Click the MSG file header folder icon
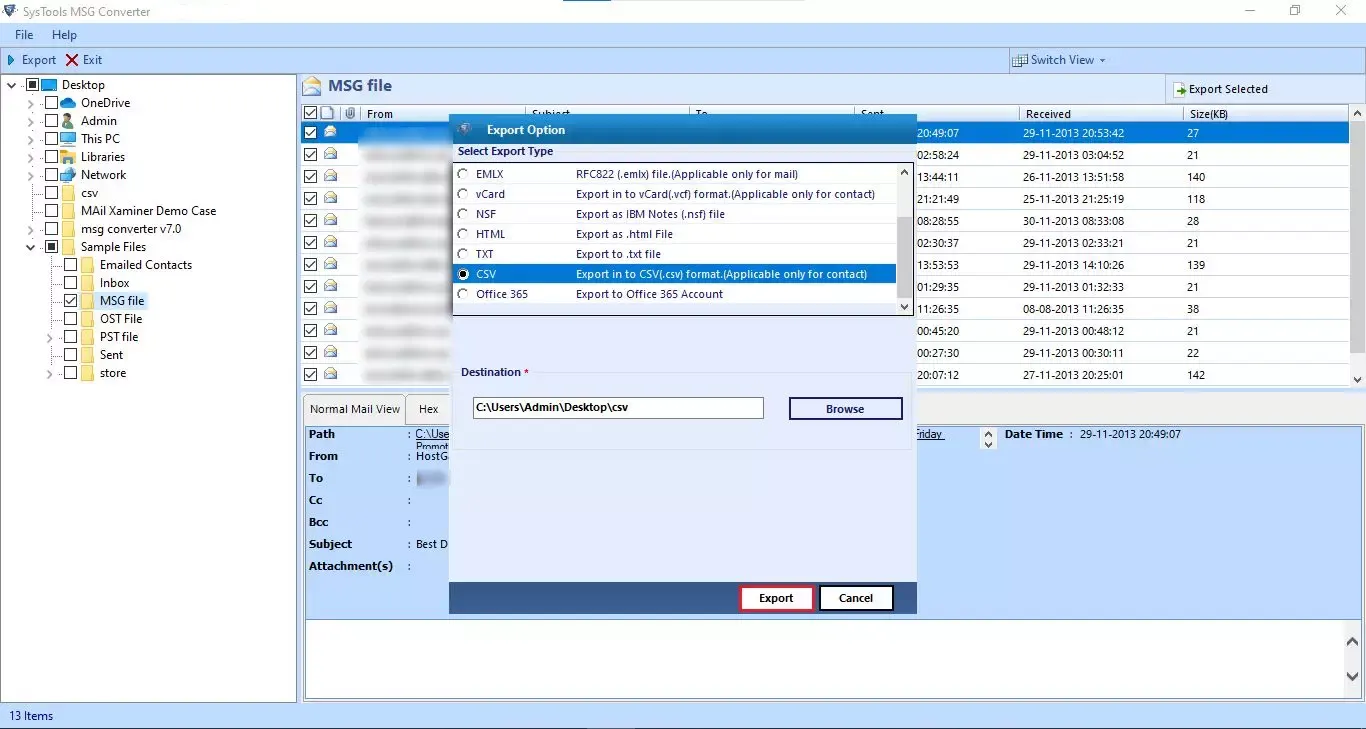 click(x=312, y=86)
